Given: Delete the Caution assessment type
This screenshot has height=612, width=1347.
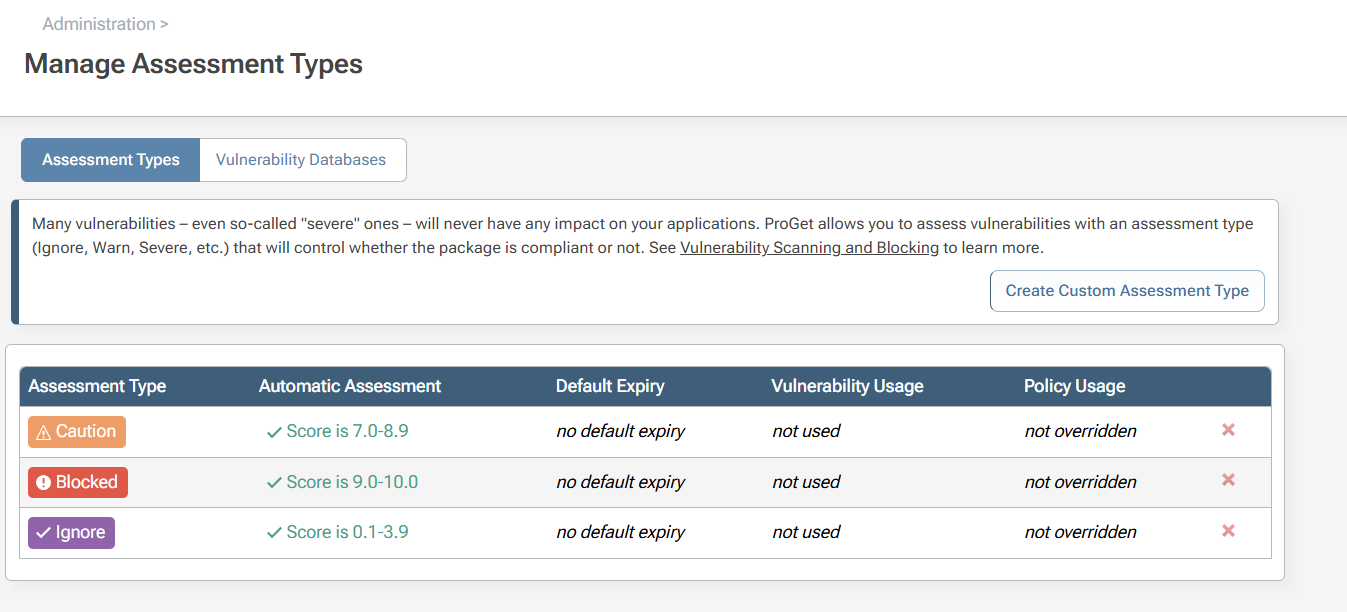Looking at the screenshot, I should 1228,430.
